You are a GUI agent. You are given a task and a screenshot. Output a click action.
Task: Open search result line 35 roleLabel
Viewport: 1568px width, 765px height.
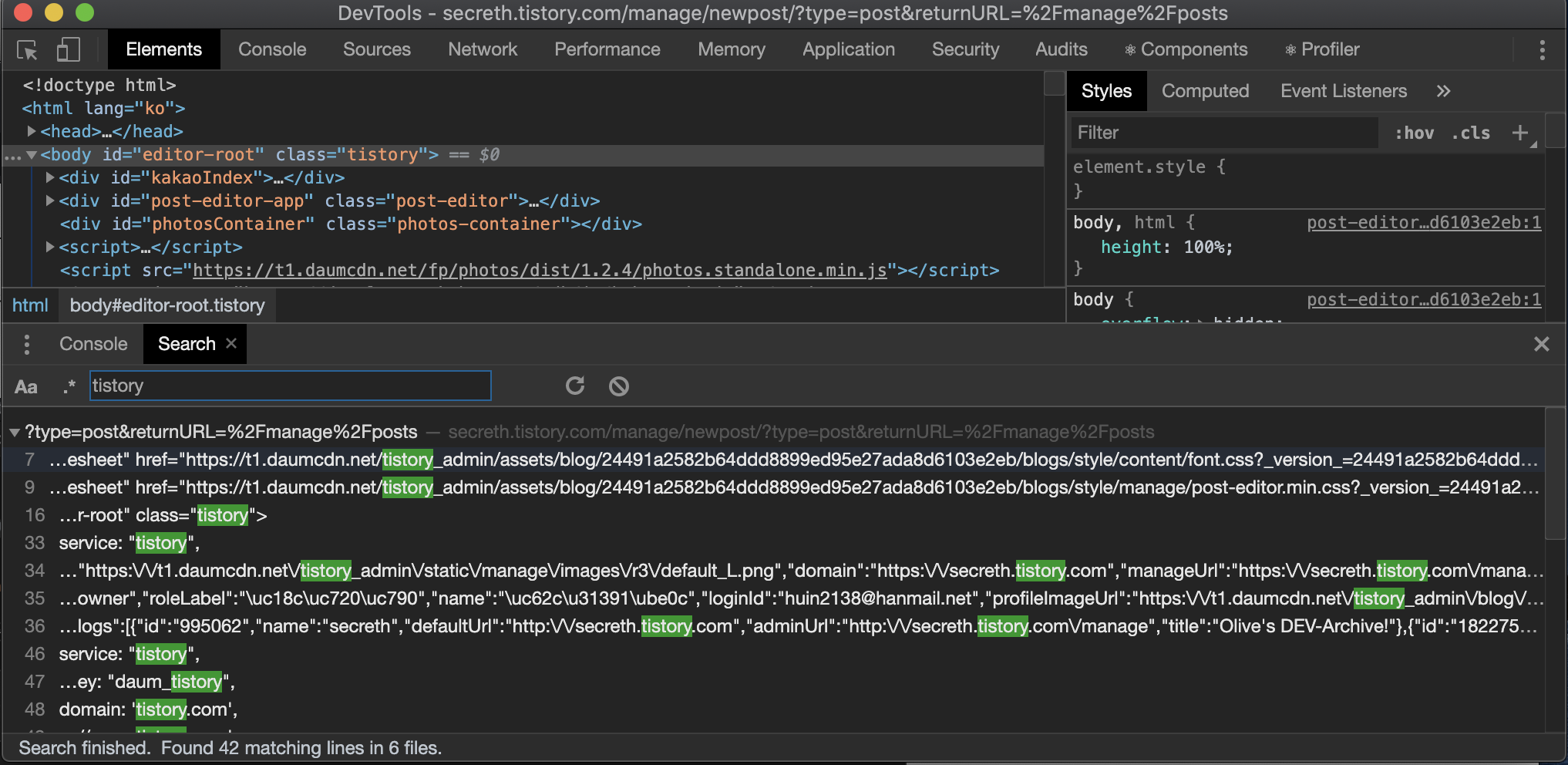(x=773, y=598)
